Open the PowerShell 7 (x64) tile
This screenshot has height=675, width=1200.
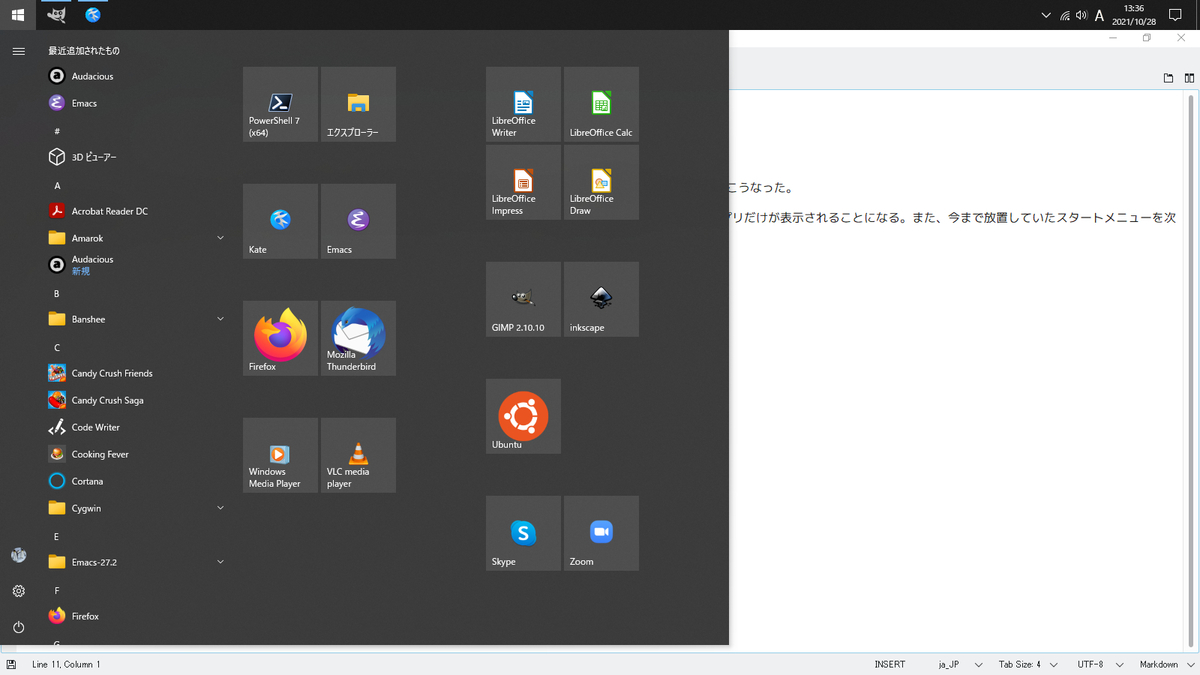(280, 104)
